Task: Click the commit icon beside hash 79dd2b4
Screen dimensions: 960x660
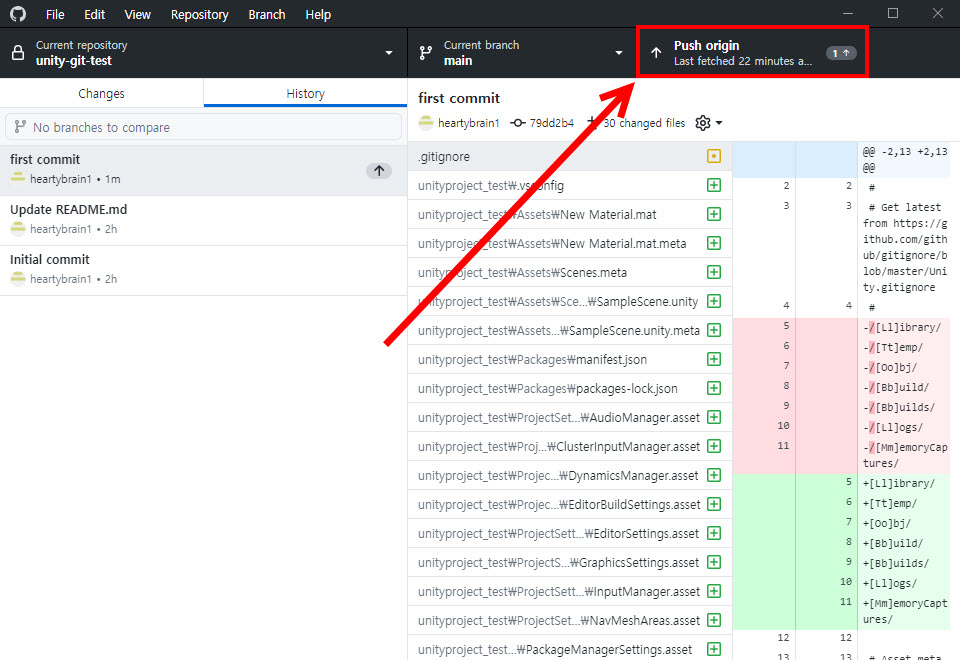Action: (x=518, y=123)
